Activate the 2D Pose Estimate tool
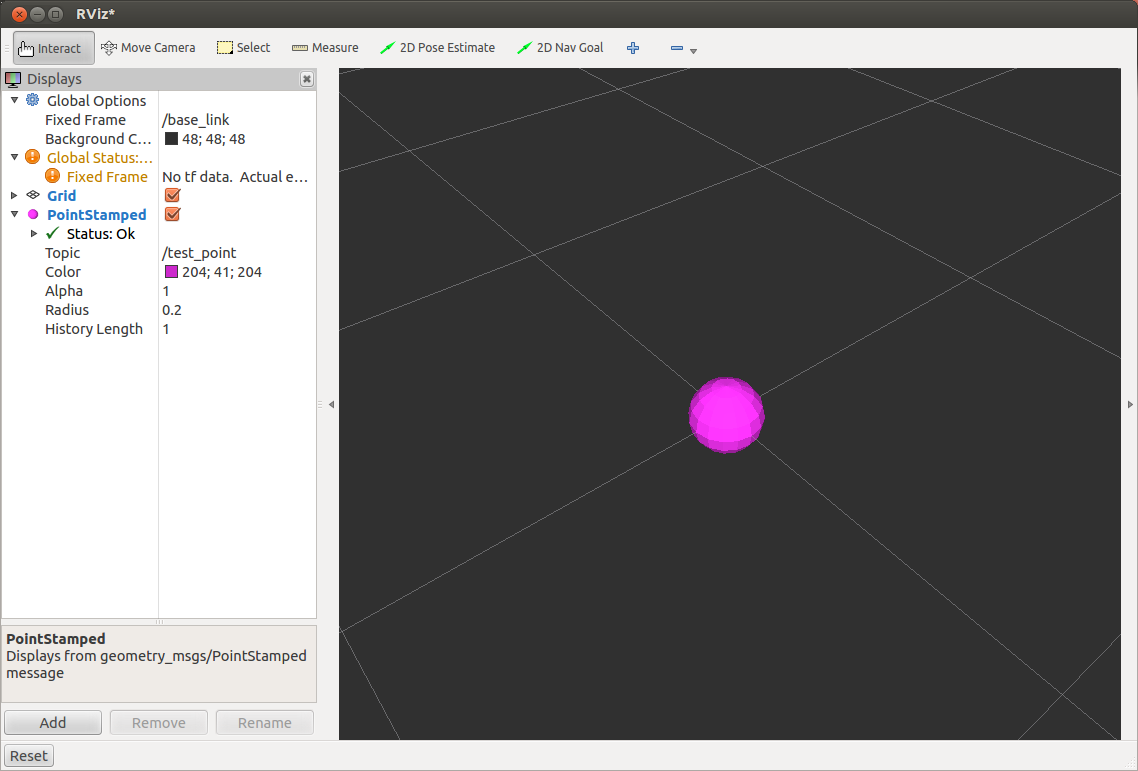Viewport: 1138px width, 771px height. coord(437,48)
